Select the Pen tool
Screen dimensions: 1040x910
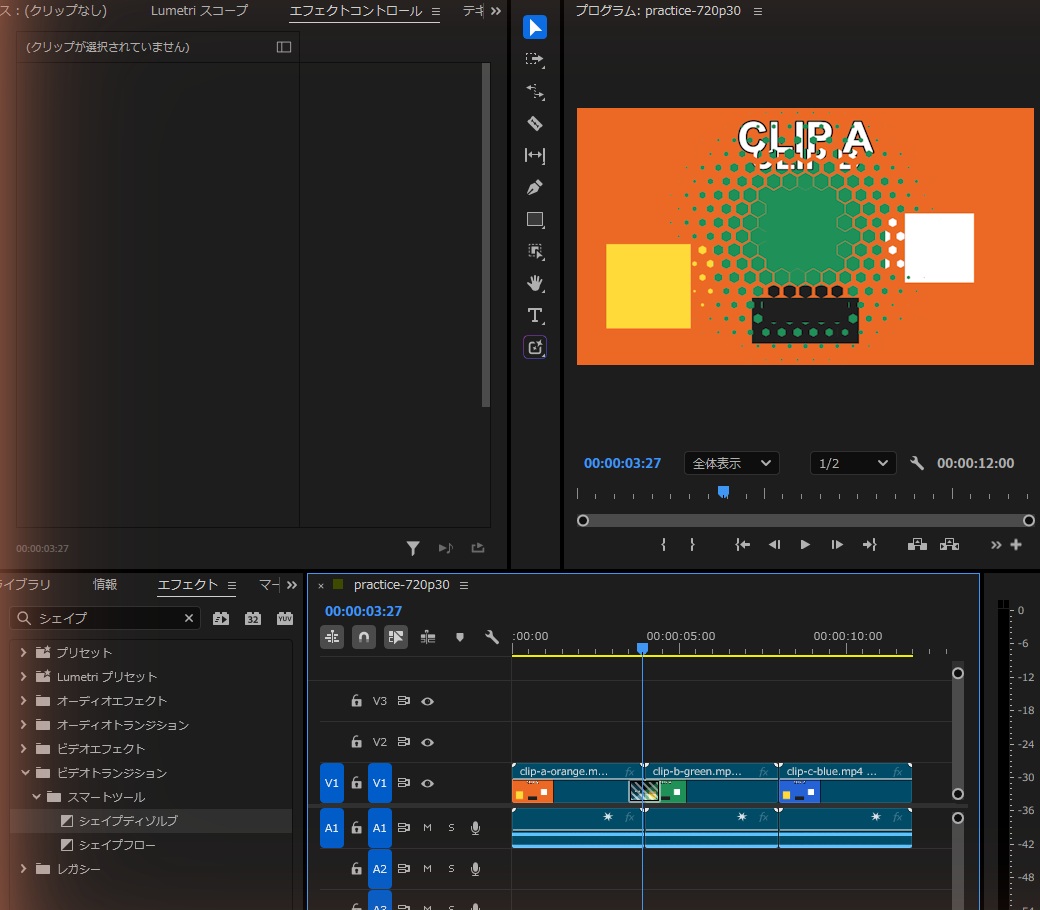(535, 188)
